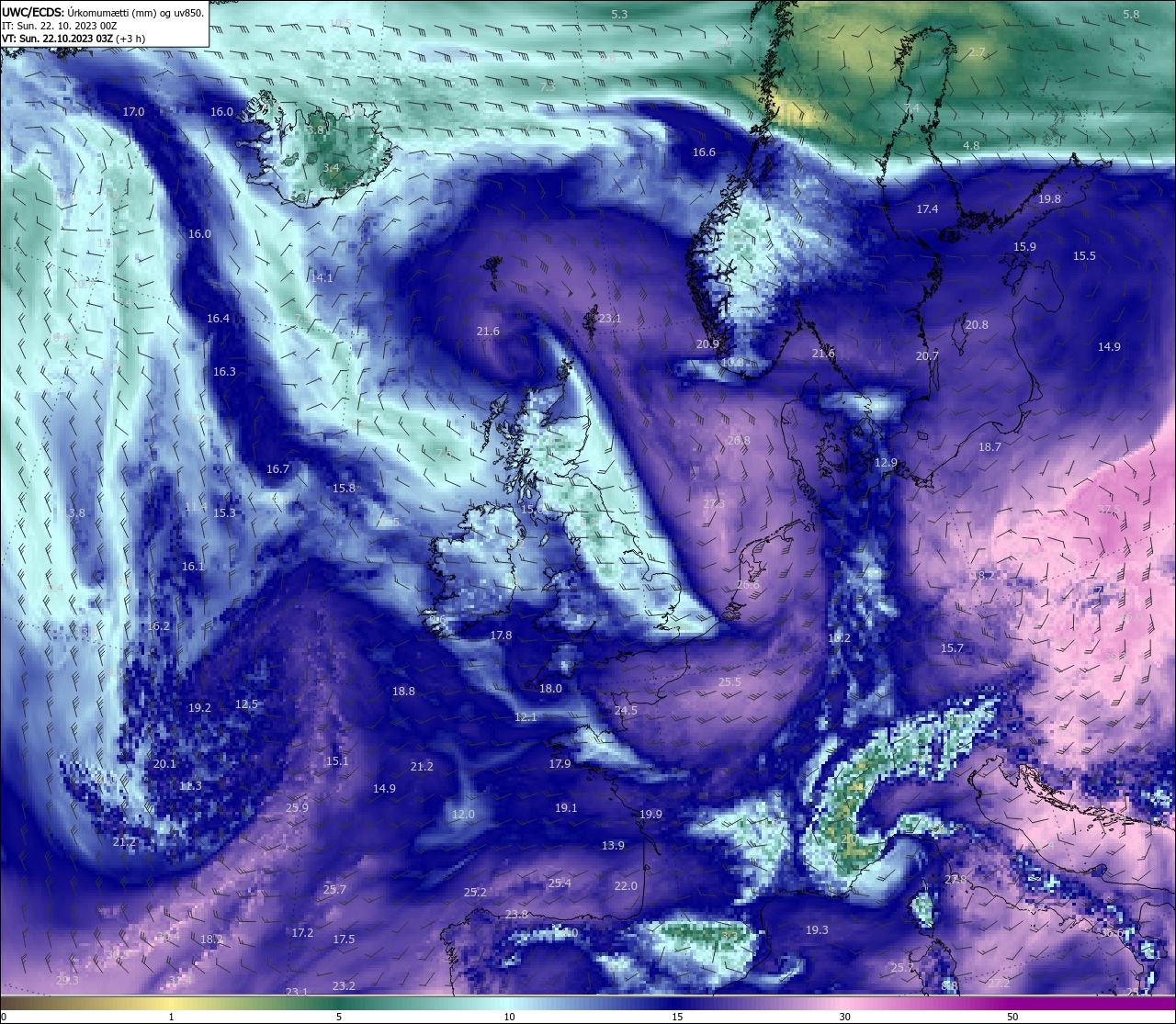The image size is (1176, 1024).
Task: Click the map value 15.9
Action: 1024,247
